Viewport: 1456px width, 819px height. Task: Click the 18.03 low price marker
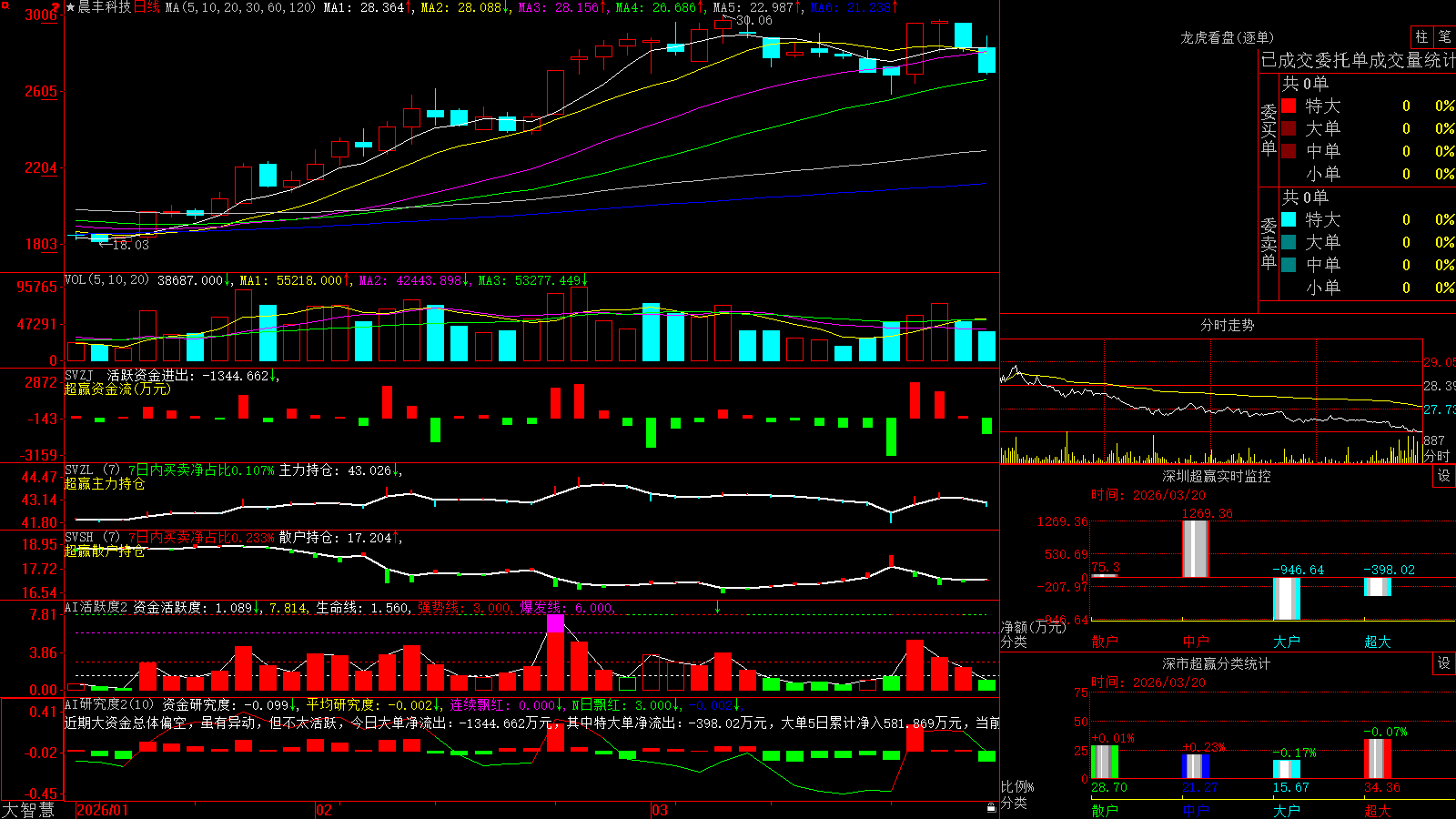point(129,245)
